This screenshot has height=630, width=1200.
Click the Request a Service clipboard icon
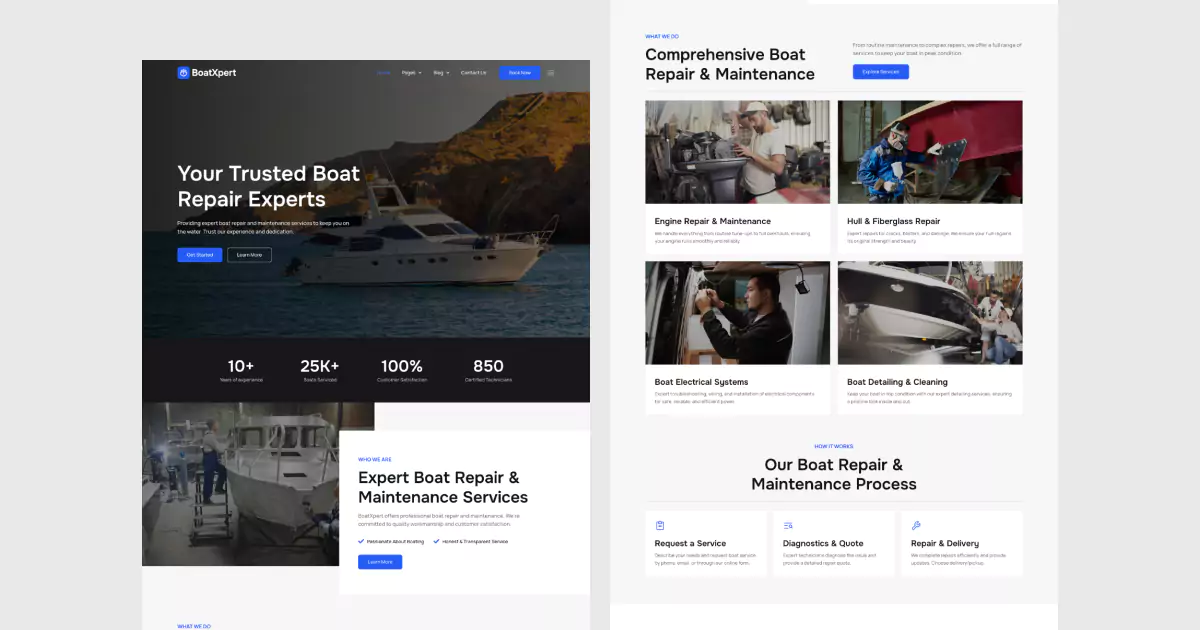tap(661, 524)
